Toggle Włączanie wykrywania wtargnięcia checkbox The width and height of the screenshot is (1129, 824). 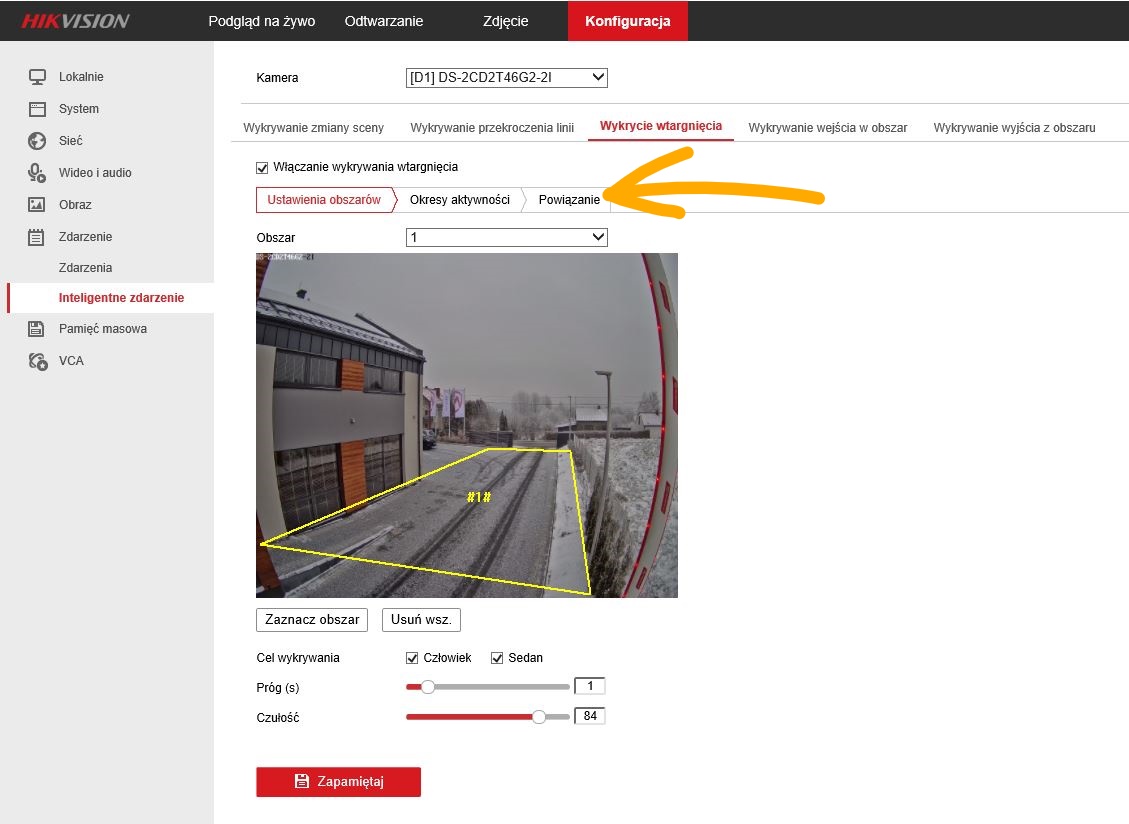click(x=263, y=167)
